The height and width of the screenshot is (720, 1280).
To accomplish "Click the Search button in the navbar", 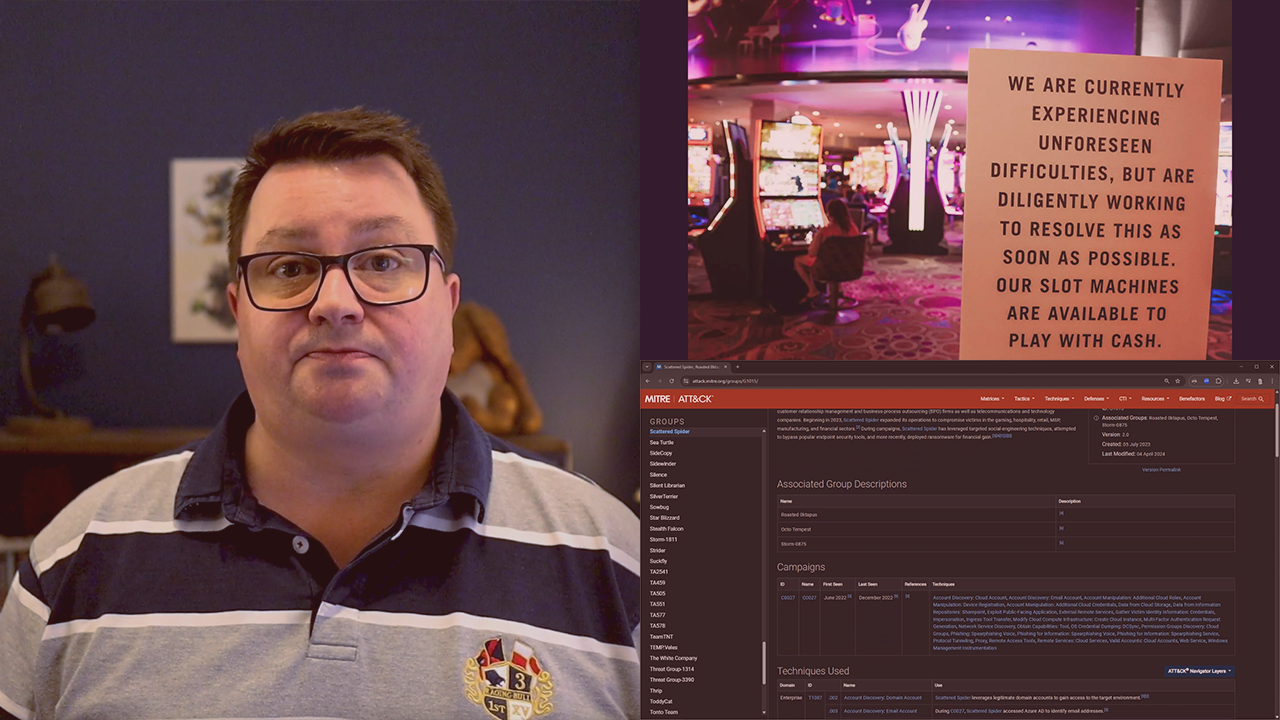I will click(1252, 399).
